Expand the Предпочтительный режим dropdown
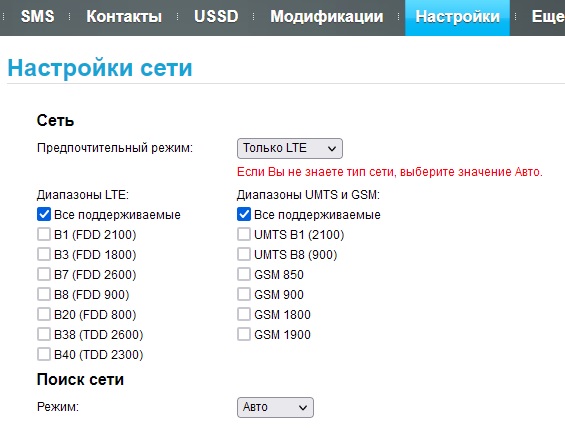The width and height of the screenshot is (565, 431). click(290, 148)
